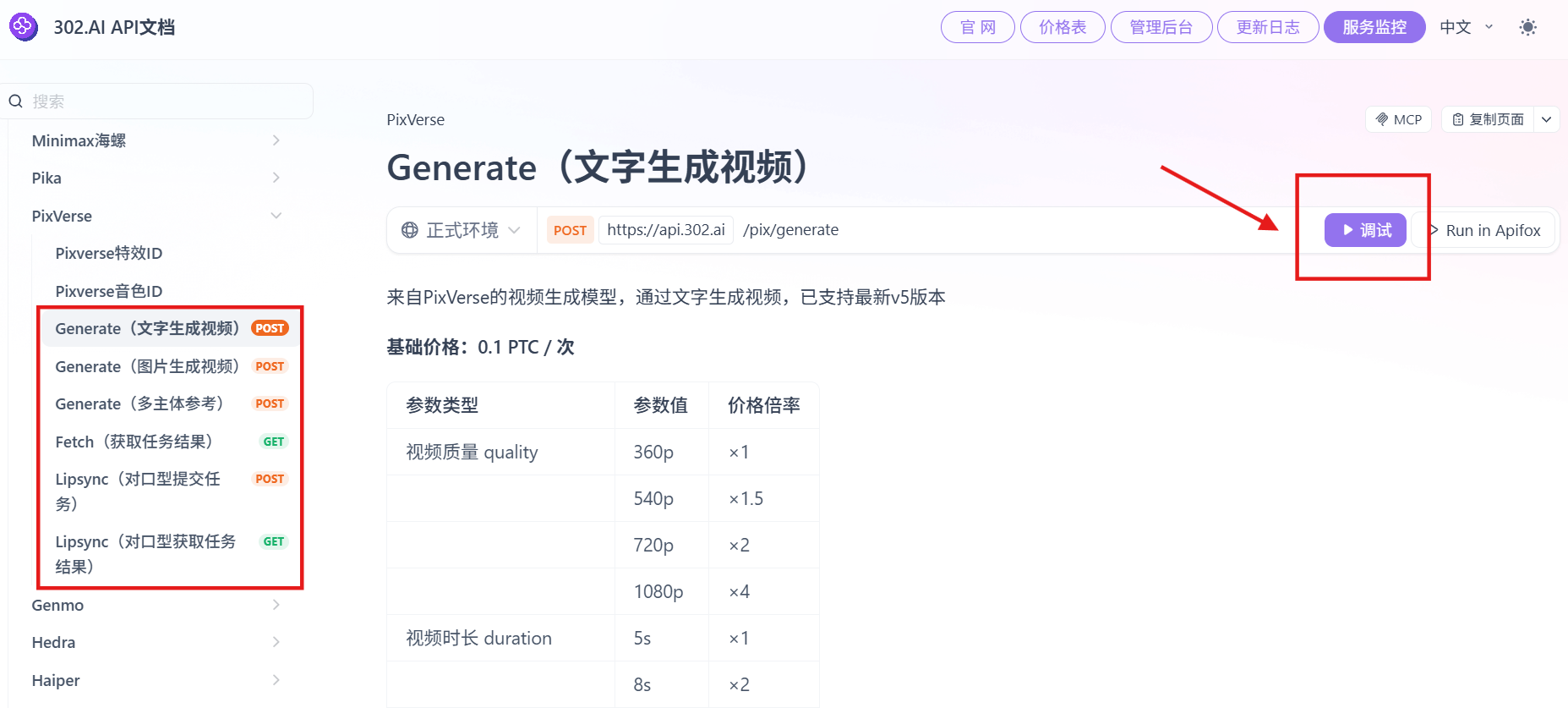Click the 360p value cell

(661, 452)
